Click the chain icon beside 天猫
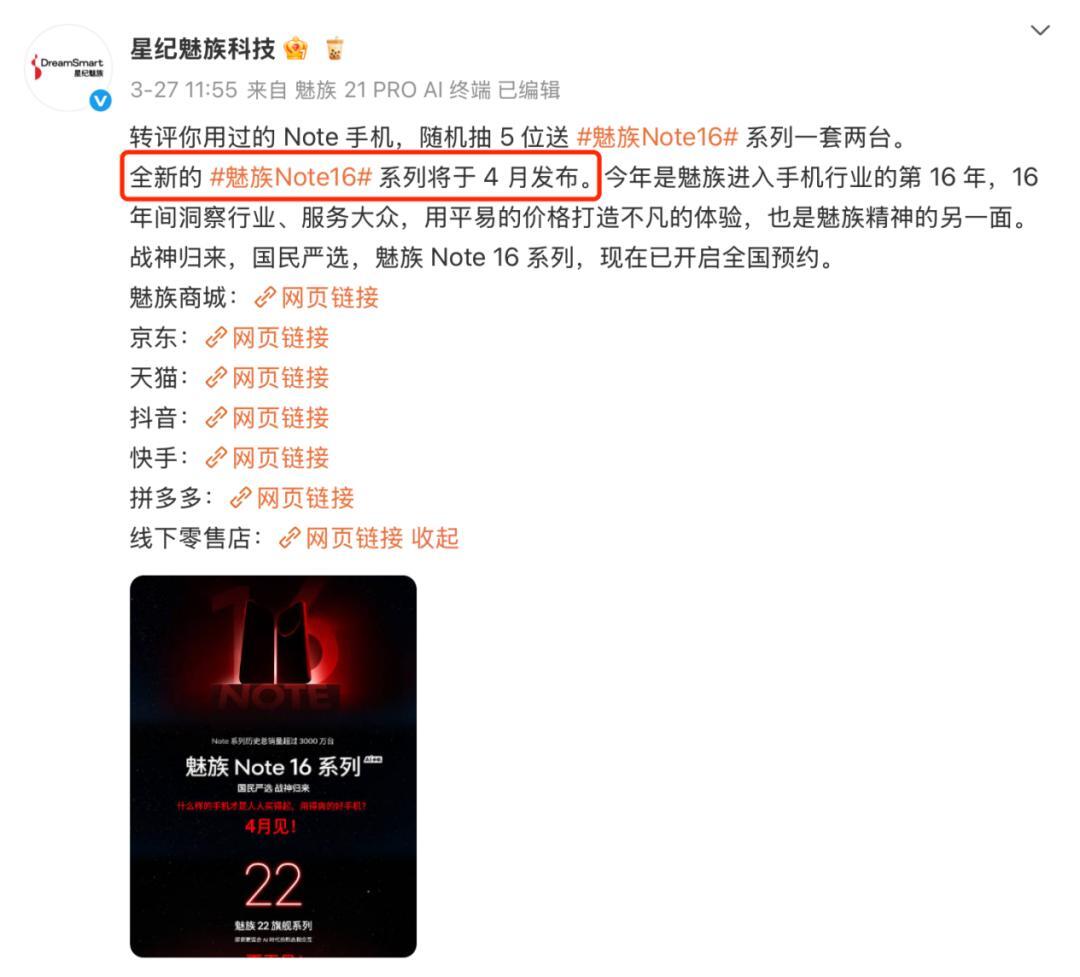Viewport: 1080px width, 977px height. pyautogui.click(x=216, y=378)
